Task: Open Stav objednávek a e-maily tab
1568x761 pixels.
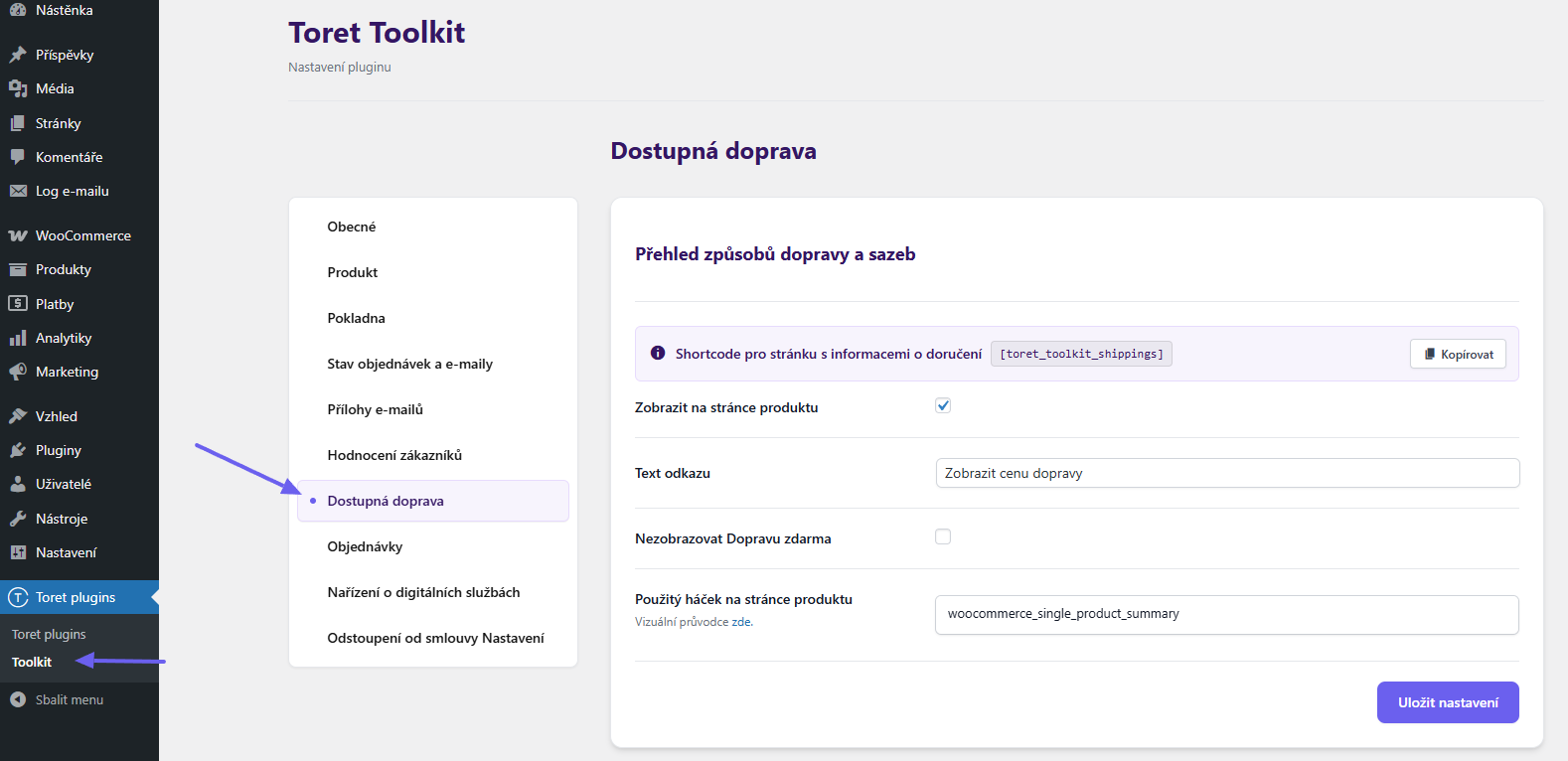Action: [433, 364]
